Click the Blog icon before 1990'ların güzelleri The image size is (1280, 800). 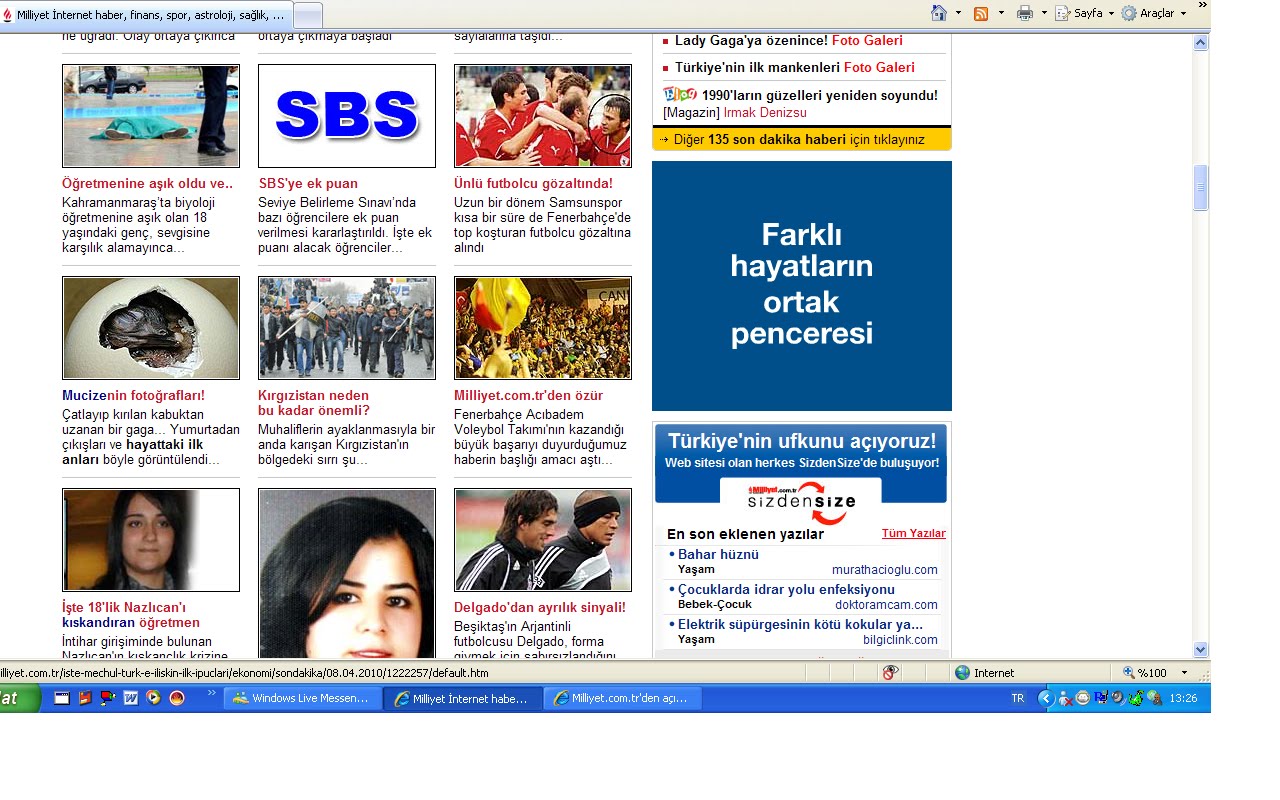click(680, 94)
